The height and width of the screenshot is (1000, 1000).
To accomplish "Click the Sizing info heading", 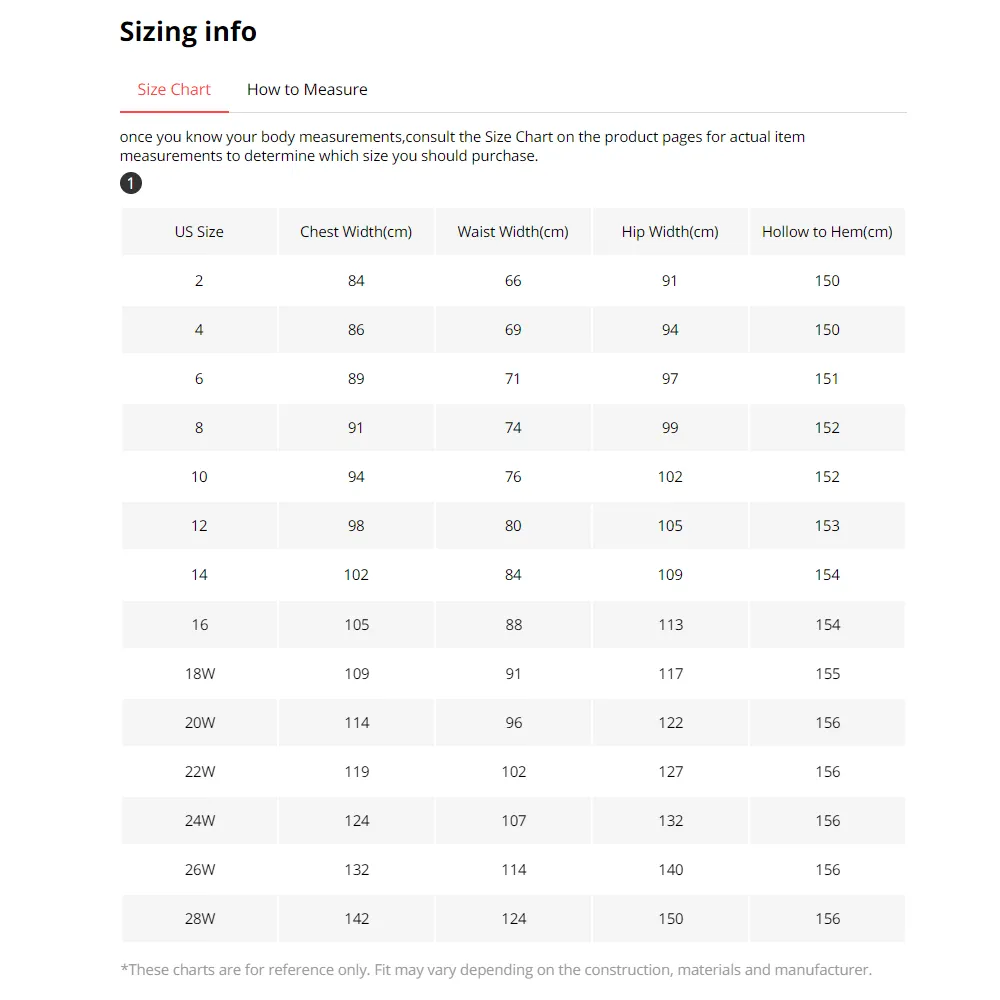I will 188,31.
